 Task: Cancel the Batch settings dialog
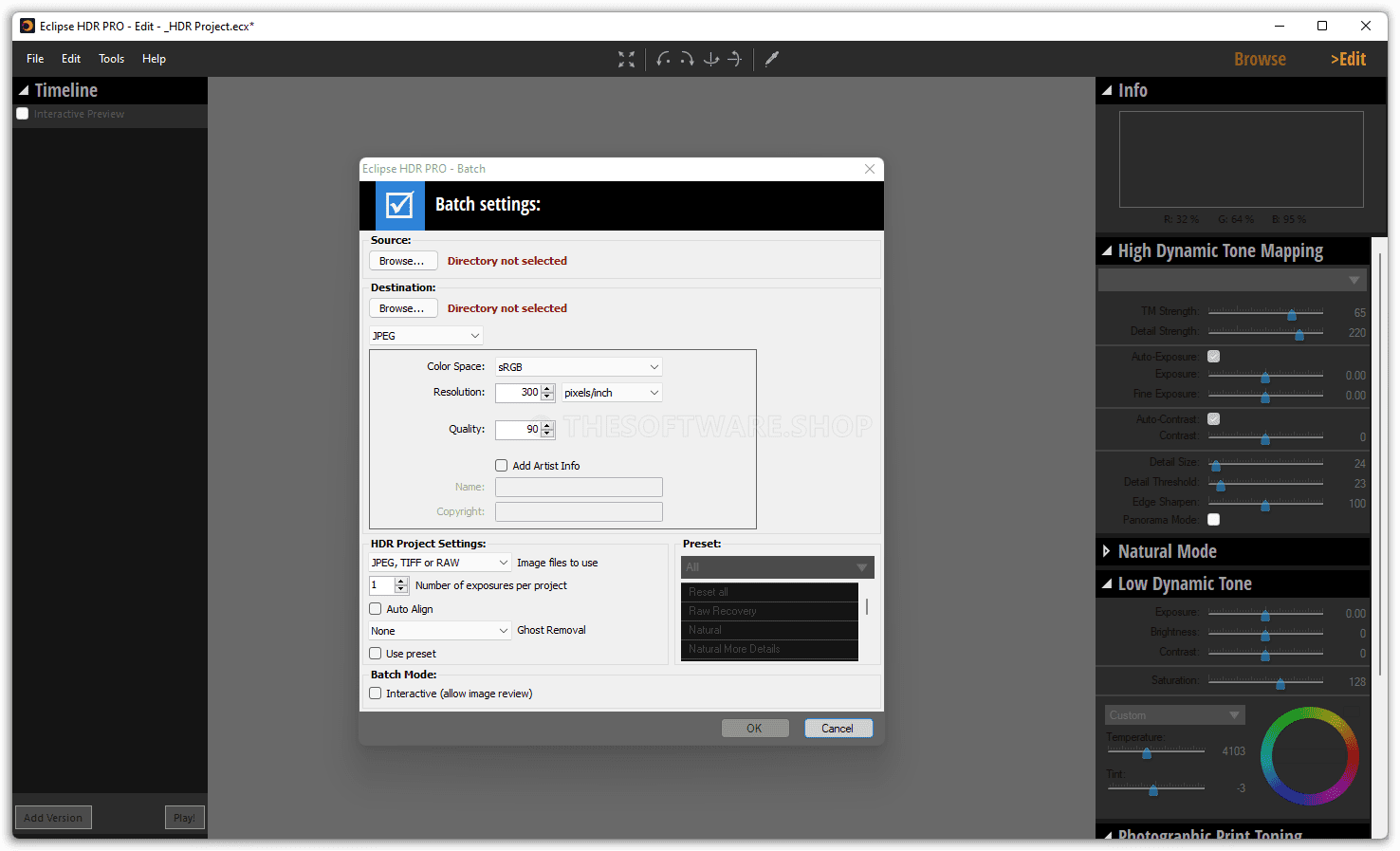tap(838, 729)
